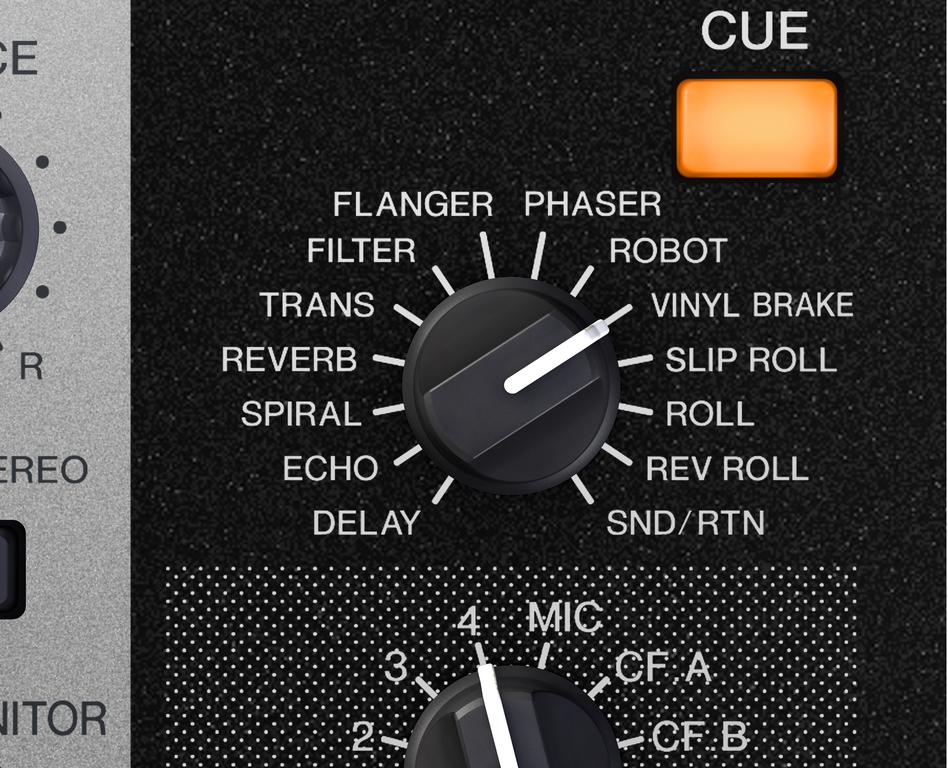Choose the ROBOT effect position
The image size is (948, 768).
coord(668,250)
